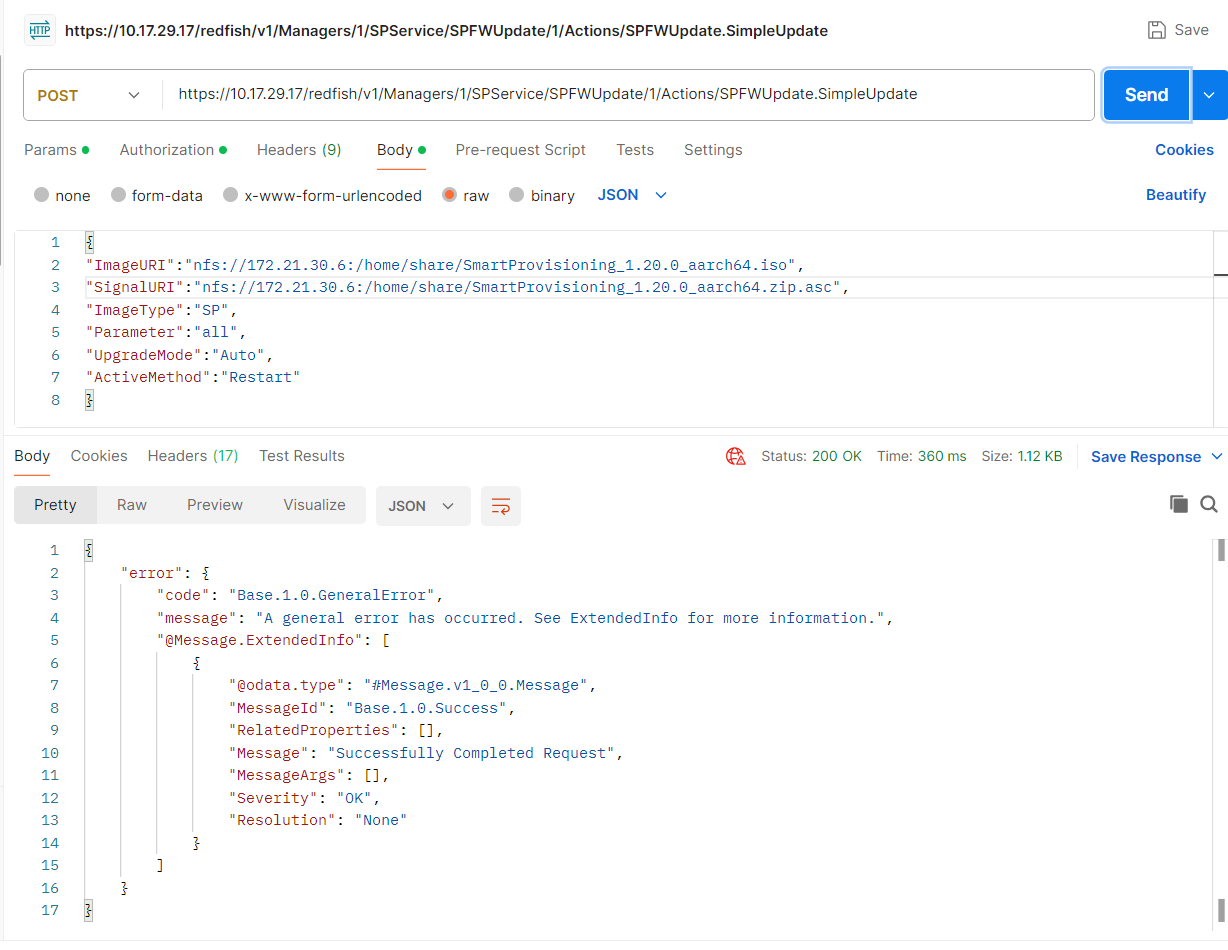Click the Beautify link
Viewport: 1228px width, 950px height.
tap(1175, 195)
